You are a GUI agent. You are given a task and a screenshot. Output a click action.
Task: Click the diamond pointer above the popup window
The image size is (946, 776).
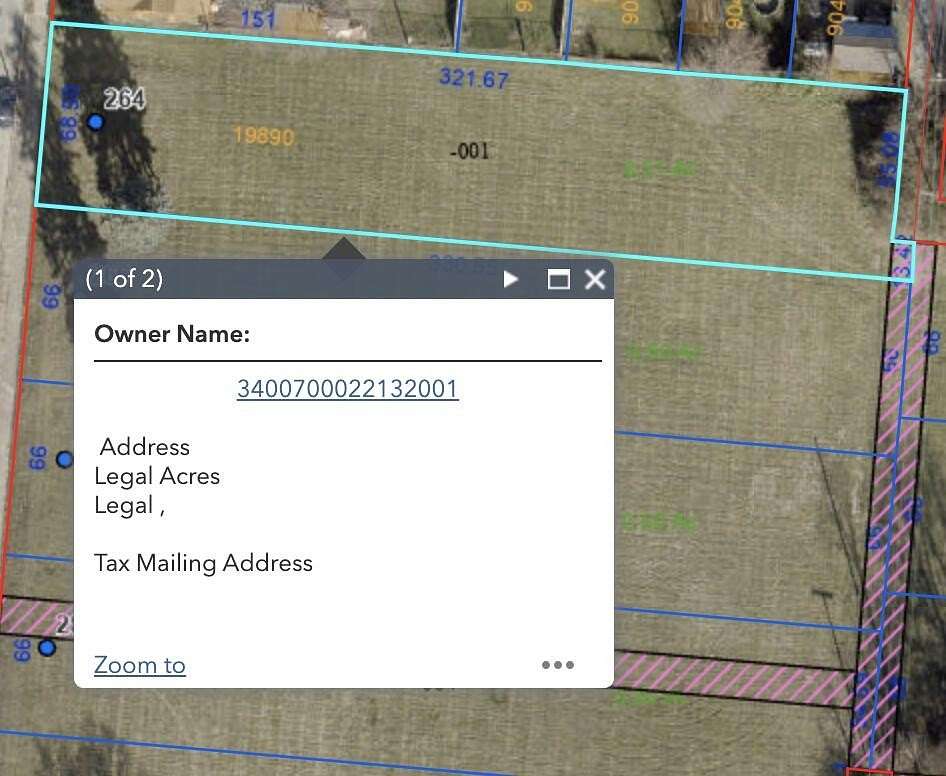[344, 258]
